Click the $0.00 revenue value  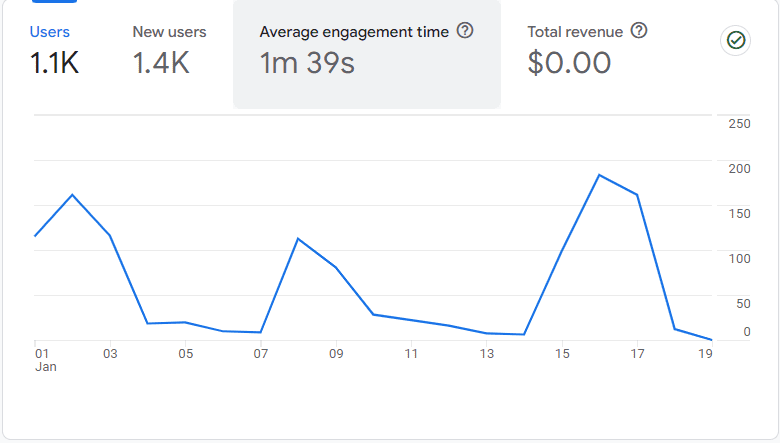(x=569, y=63)
